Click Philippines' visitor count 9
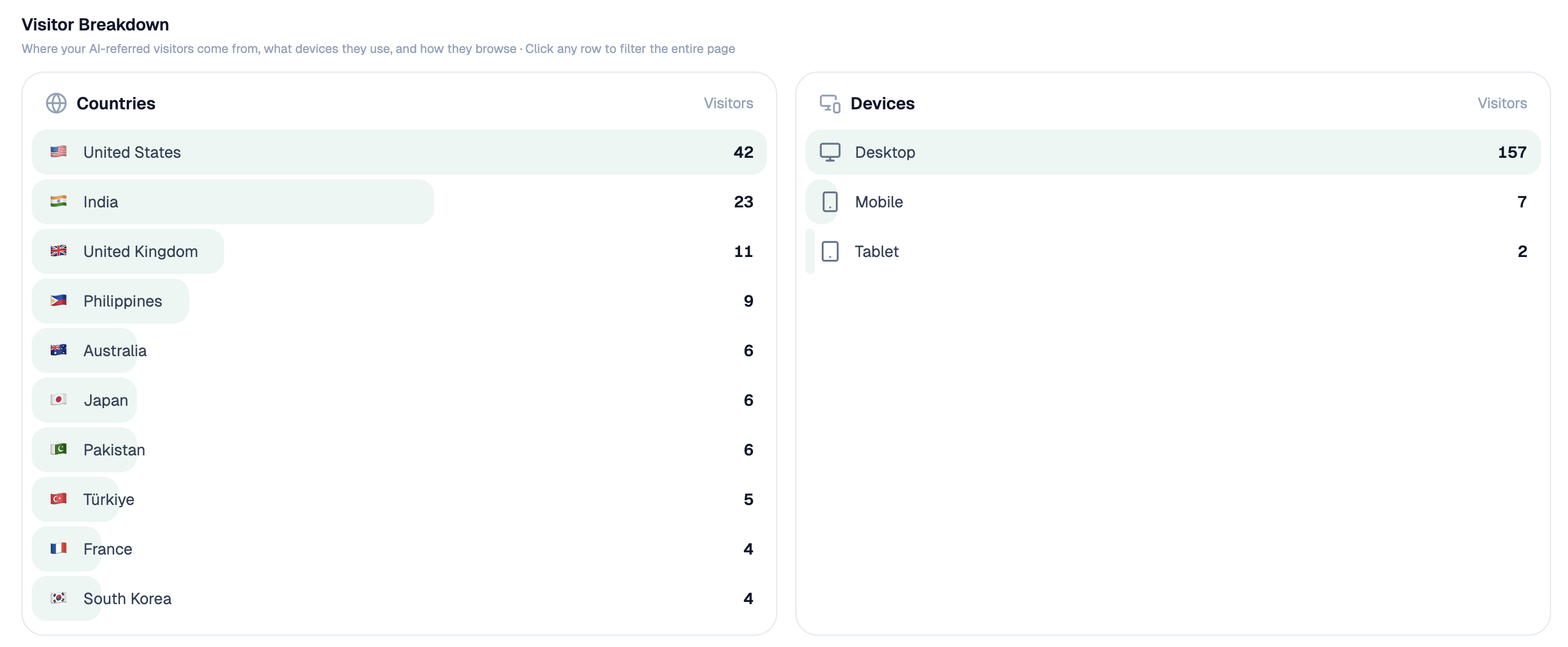The height and width of the screenshot is (647, 1568). [x=748, y=301]
